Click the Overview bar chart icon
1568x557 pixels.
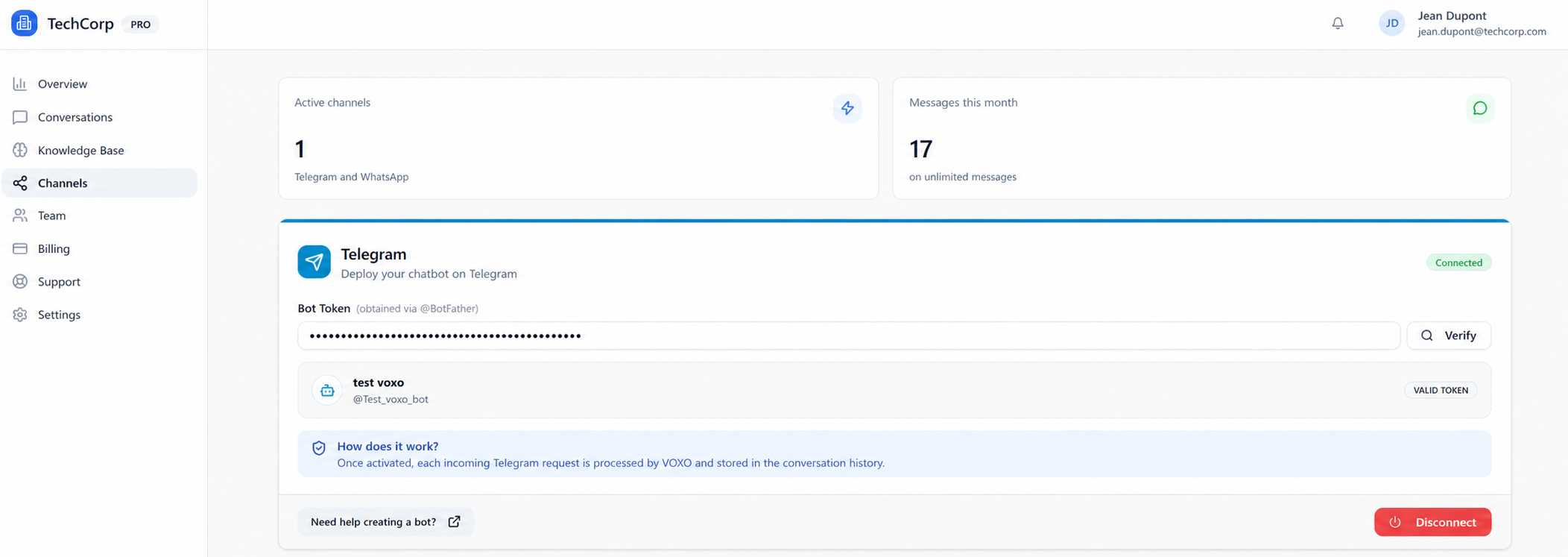click(x=20, y=84)
